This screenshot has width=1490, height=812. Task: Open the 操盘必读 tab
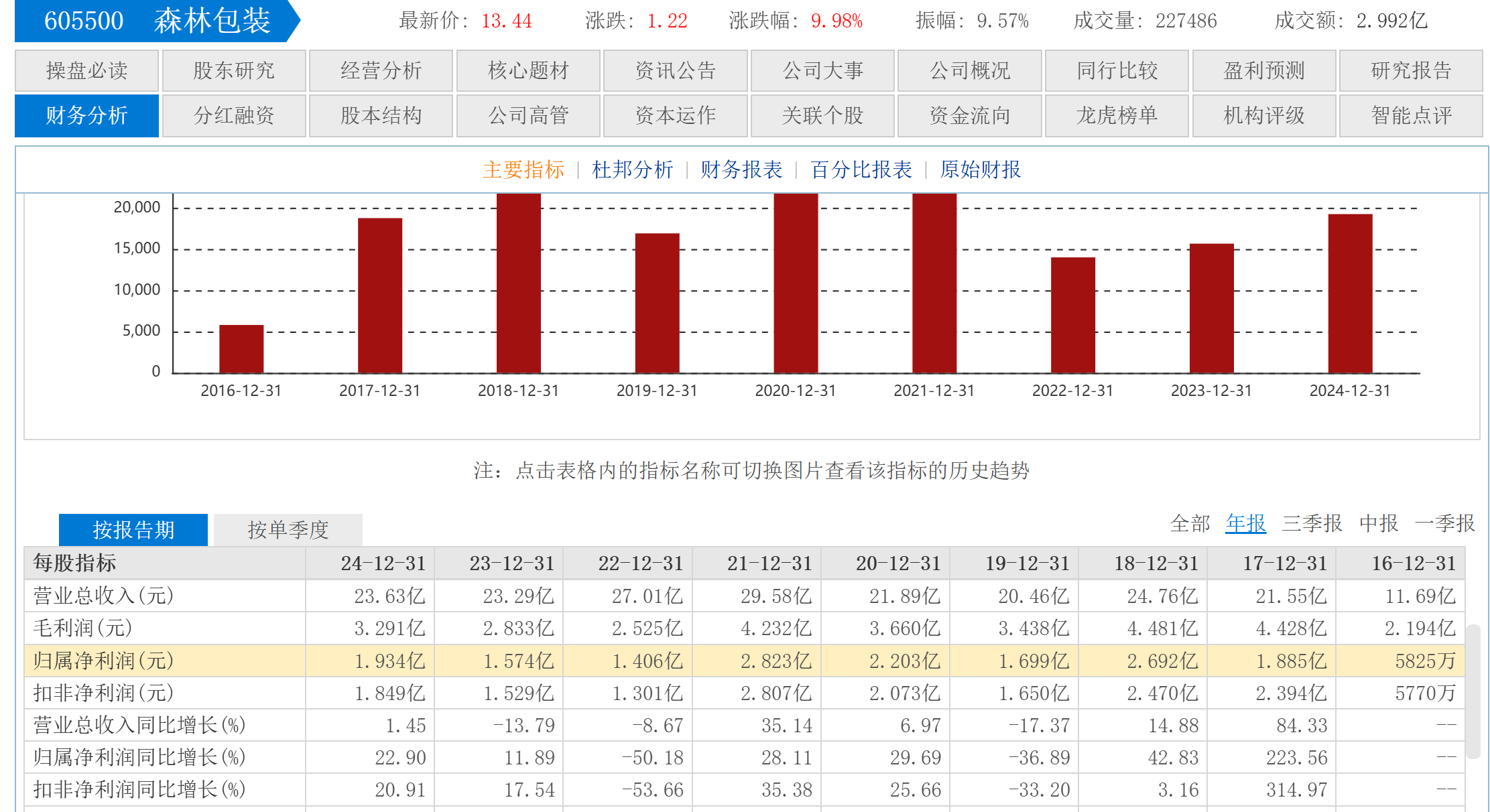[x=86, y=70]
